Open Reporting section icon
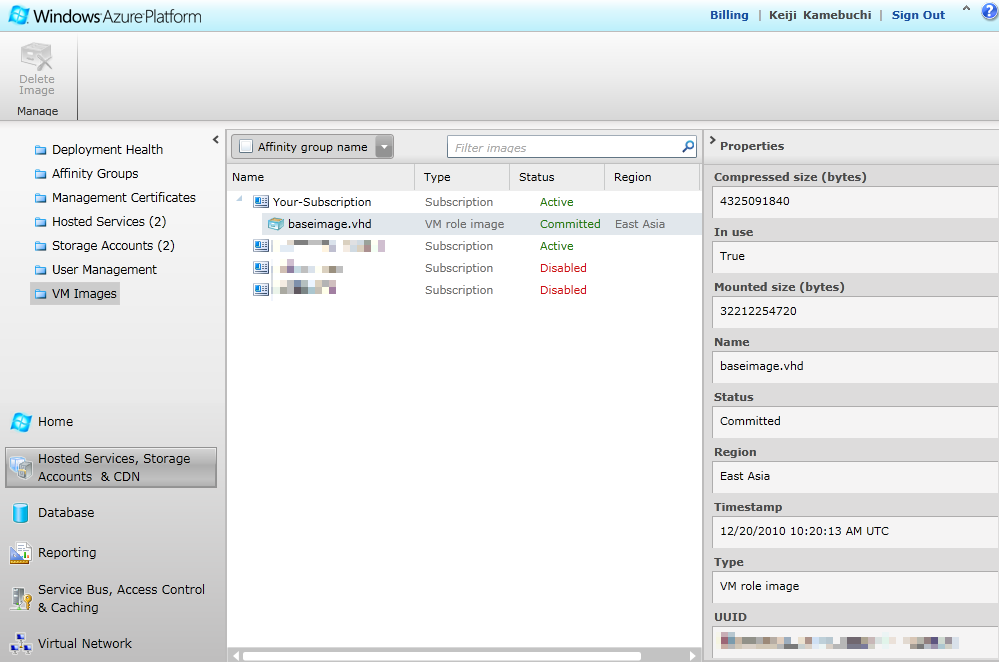 (x=20, y=553)
